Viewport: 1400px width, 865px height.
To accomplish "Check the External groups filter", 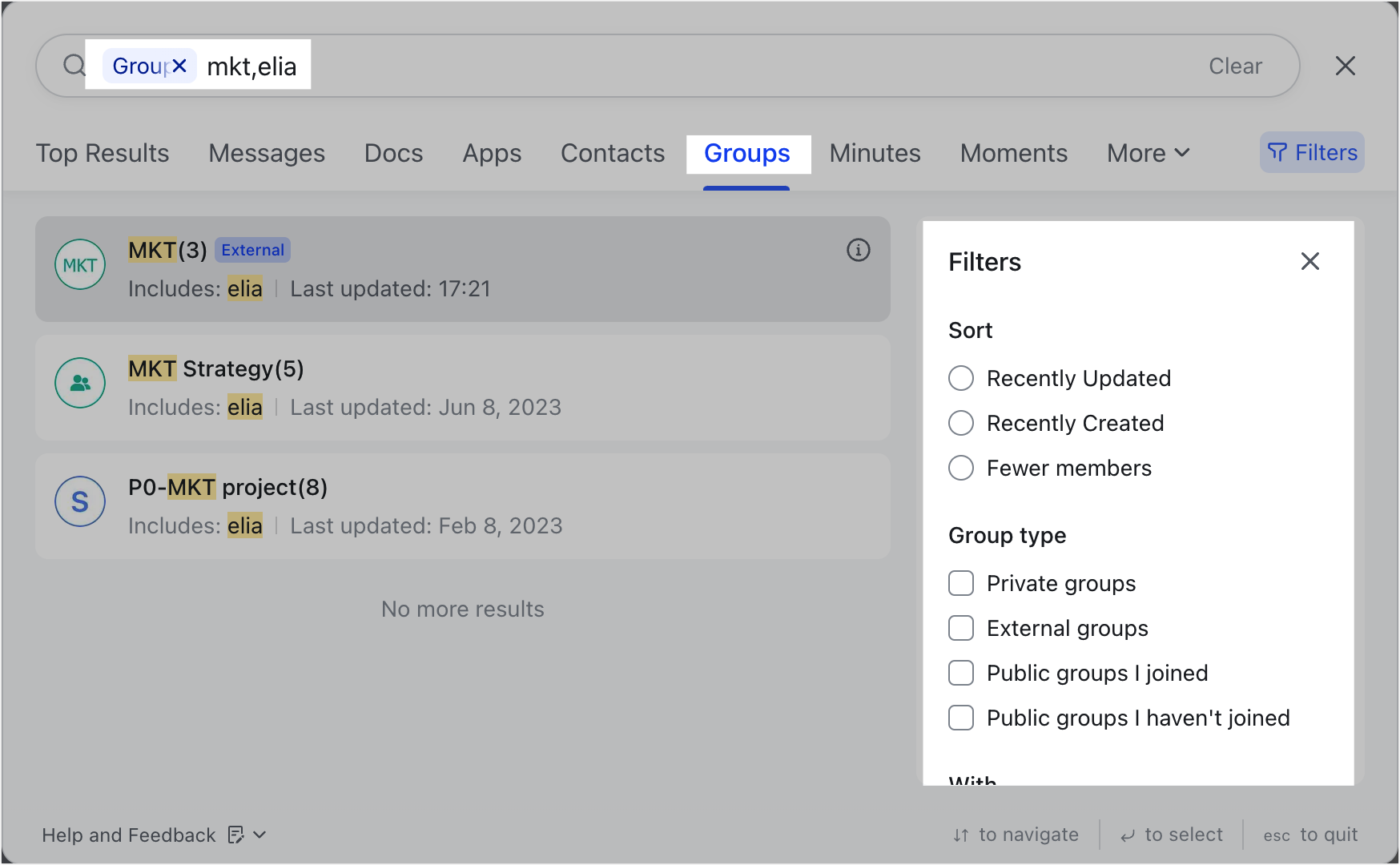I will (x=961, y=628).
